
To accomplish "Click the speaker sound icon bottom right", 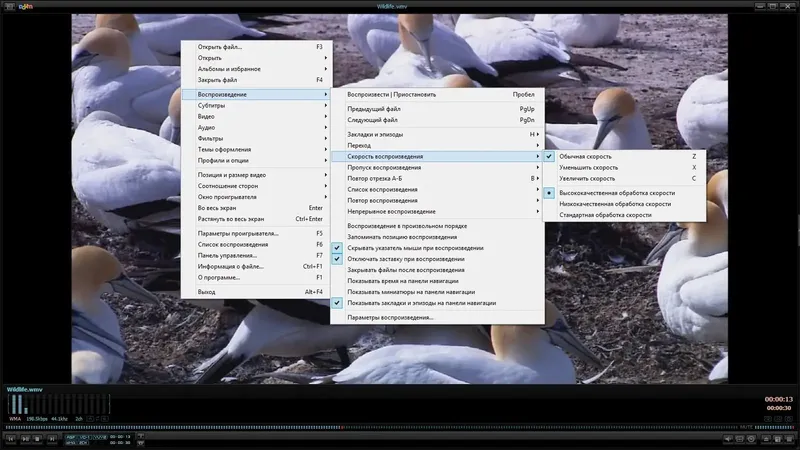I will (728, 439).
